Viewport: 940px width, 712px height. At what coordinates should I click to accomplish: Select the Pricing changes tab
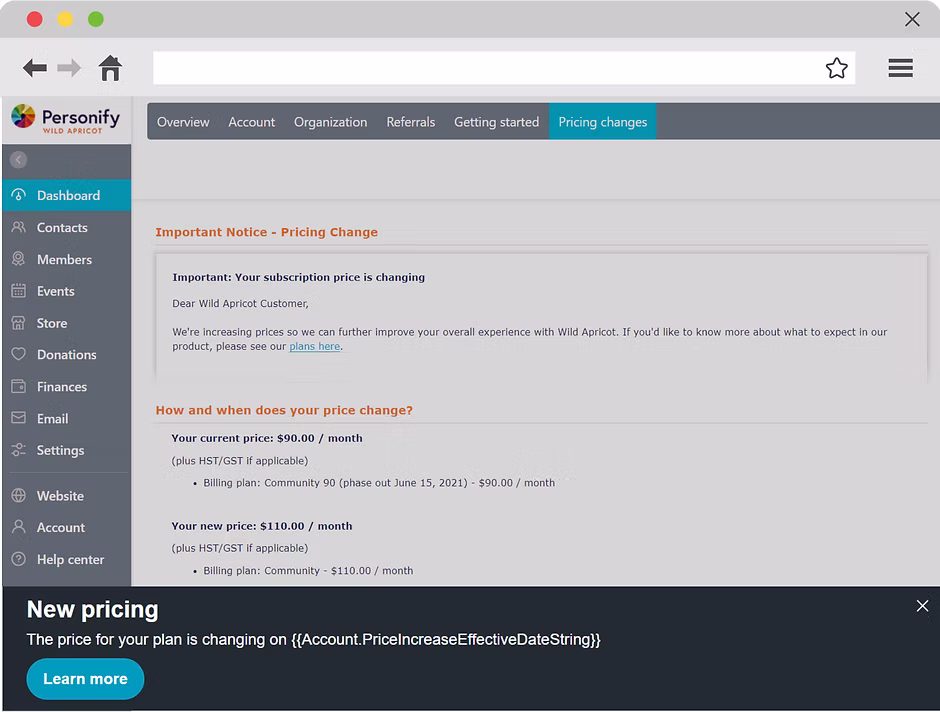pos(602,122)
